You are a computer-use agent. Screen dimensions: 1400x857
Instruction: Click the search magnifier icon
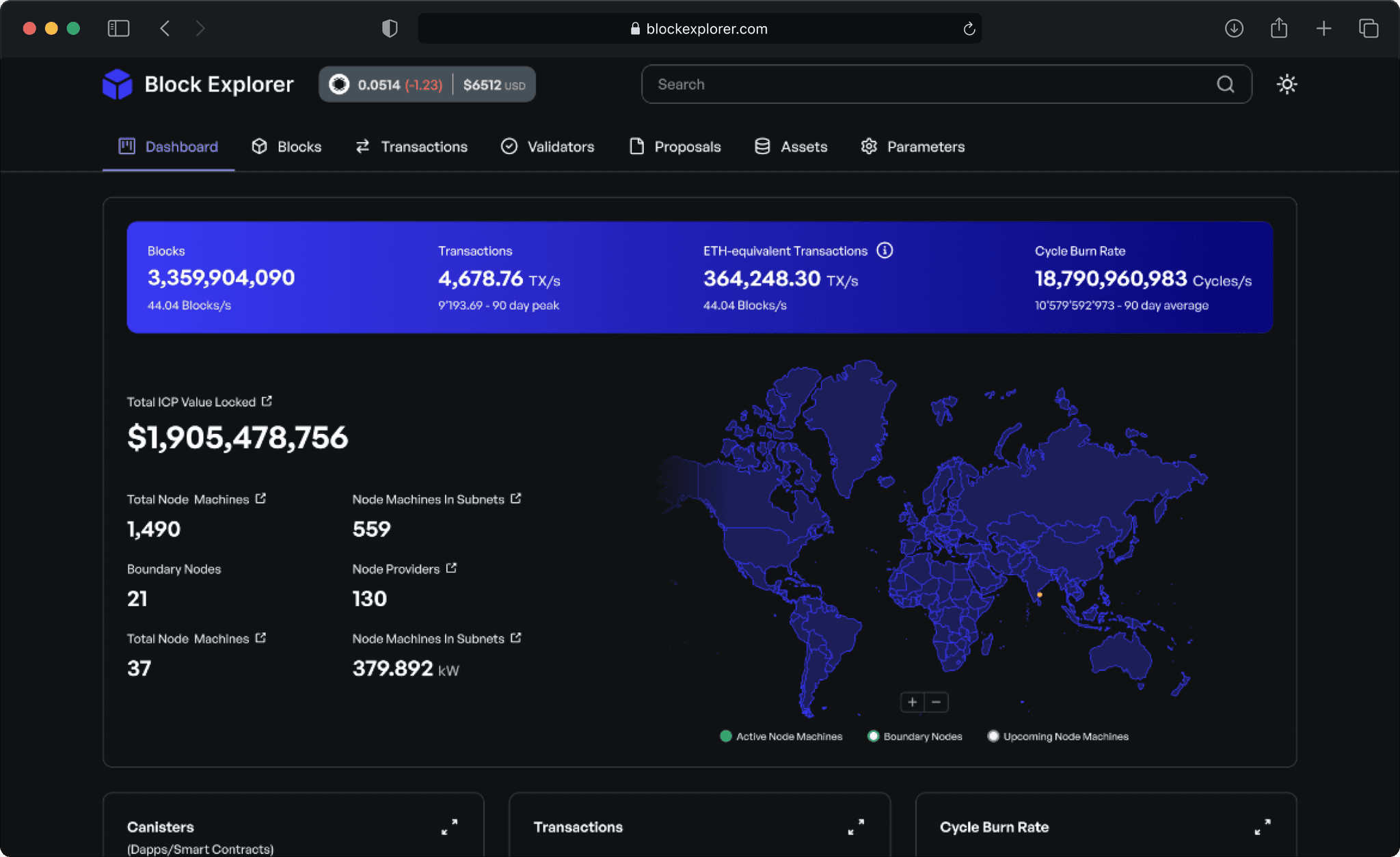[1225, 84]
